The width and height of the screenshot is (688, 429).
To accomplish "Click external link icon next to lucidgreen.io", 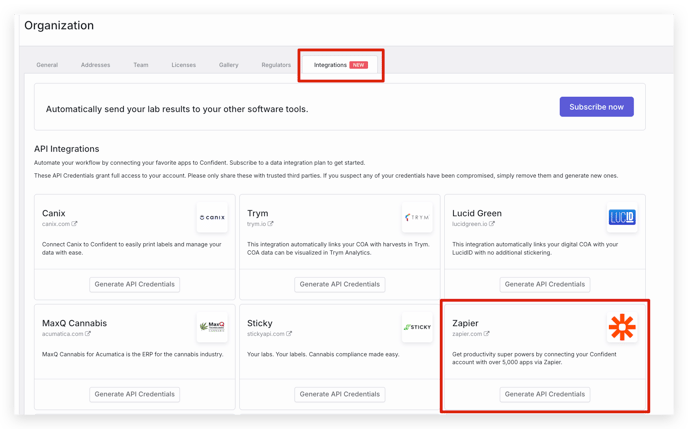I will click(x=492, y=223).
